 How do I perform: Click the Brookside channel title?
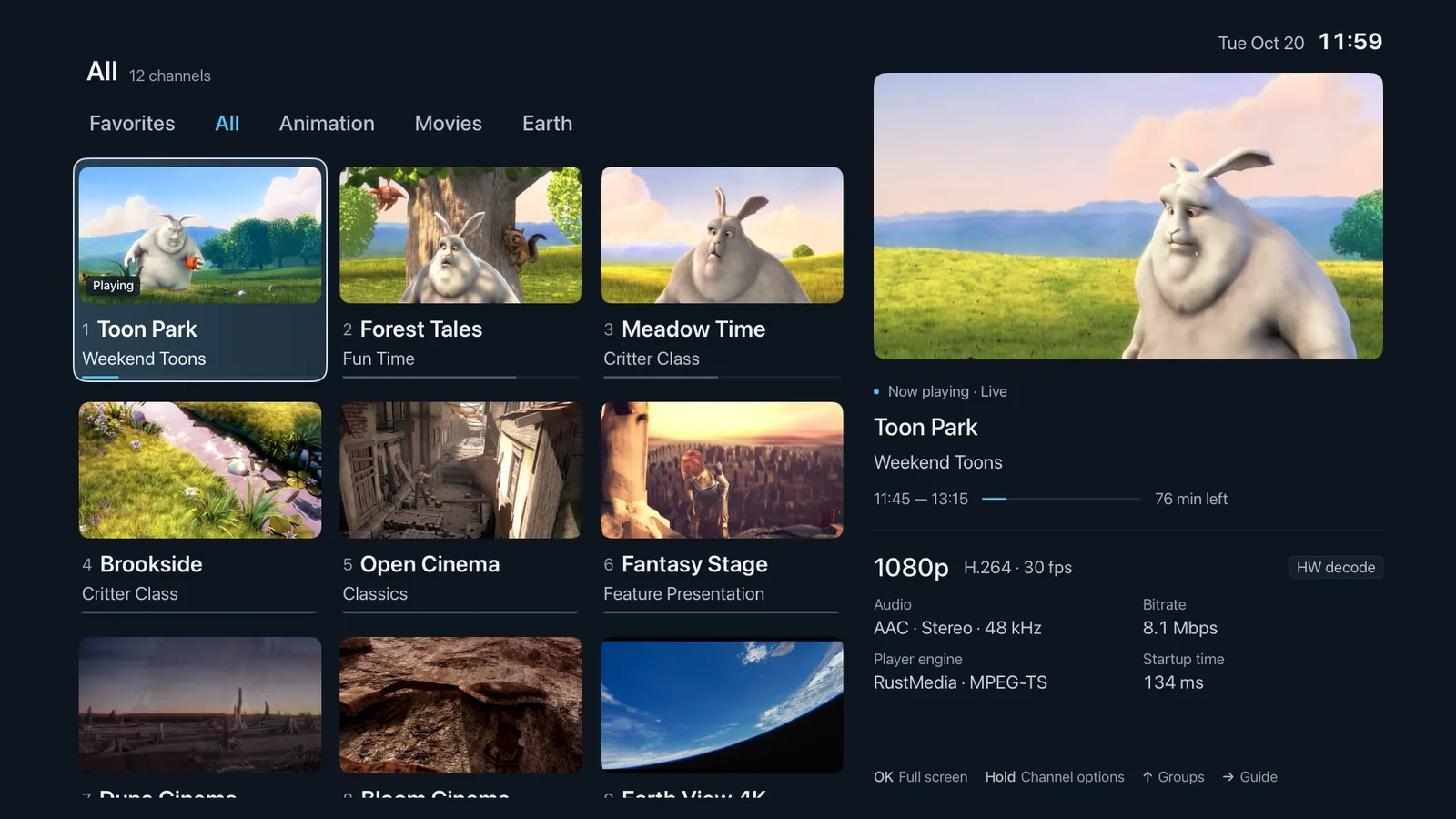pos(151,564)
